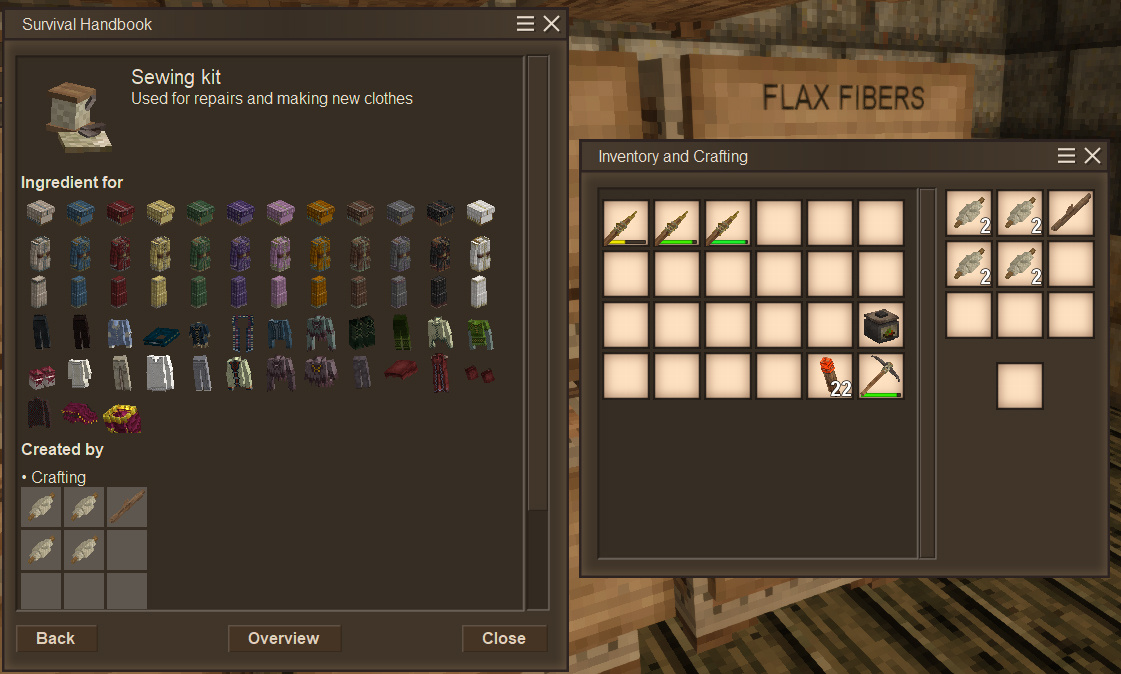Image resolution: width=1121 pixels, height=674 pixels.
Task: Open the white woven hat entry
Action: 480,212
